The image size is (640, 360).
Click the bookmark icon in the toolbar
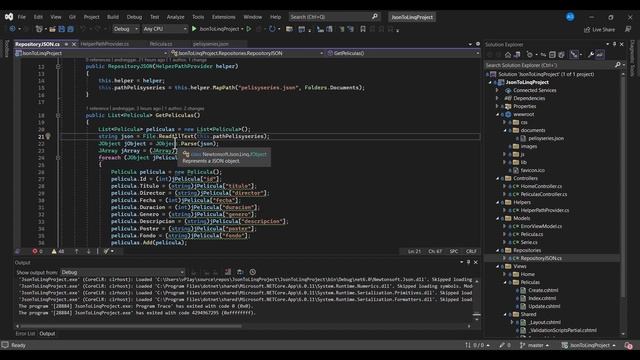coord(363,29)
